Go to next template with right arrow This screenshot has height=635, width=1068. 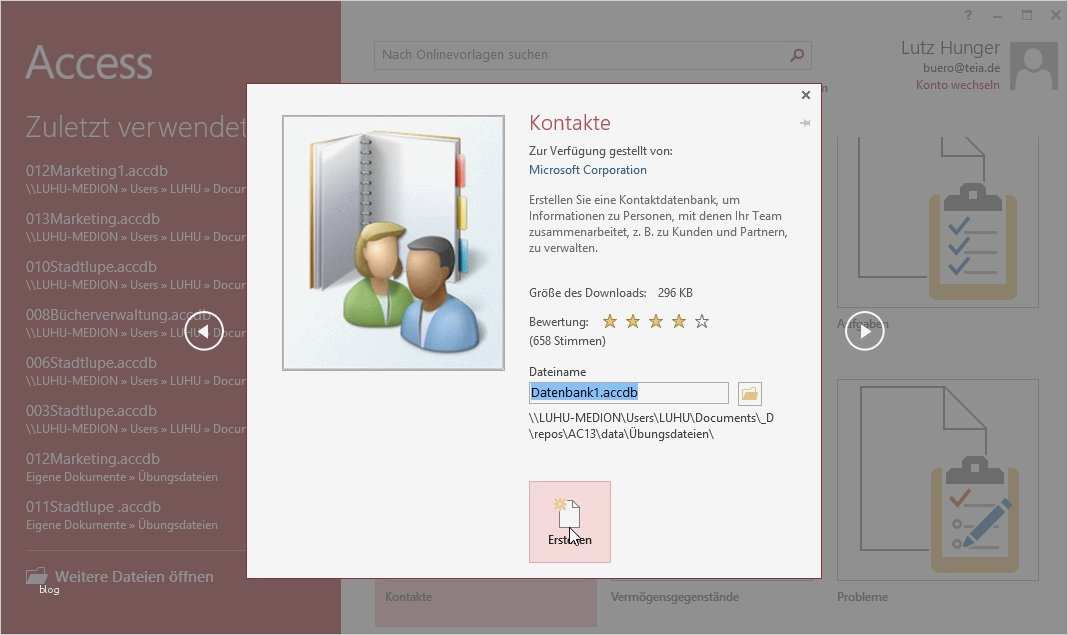864,331
